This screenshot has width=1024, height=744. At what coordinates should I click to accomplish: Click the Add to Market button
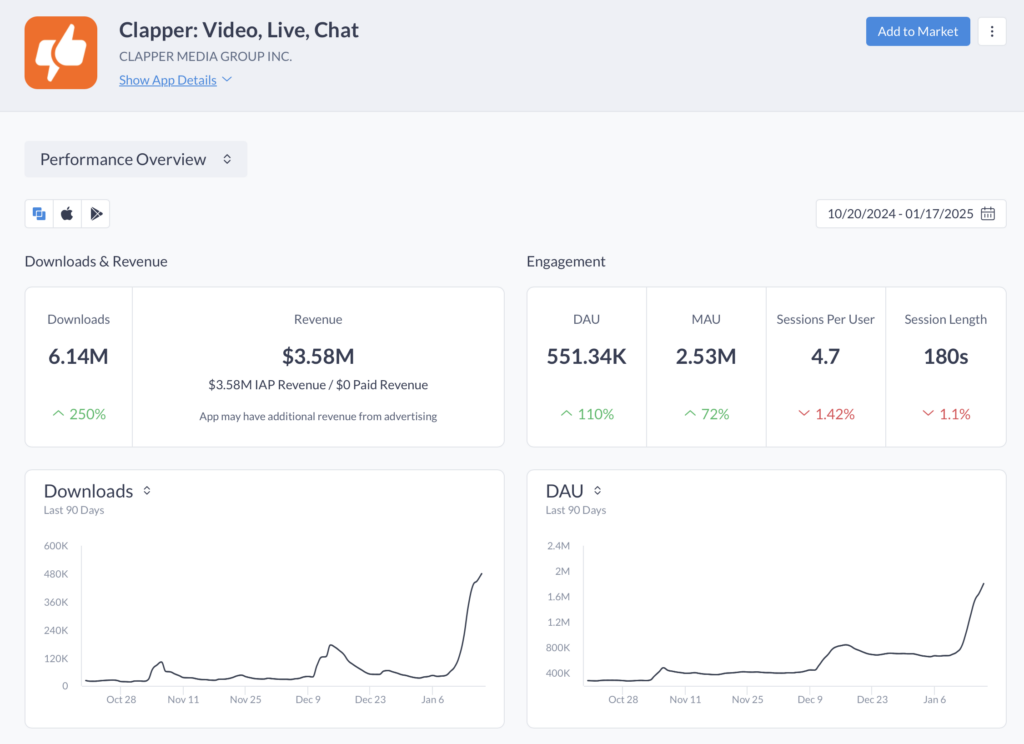tap(918, 31)
